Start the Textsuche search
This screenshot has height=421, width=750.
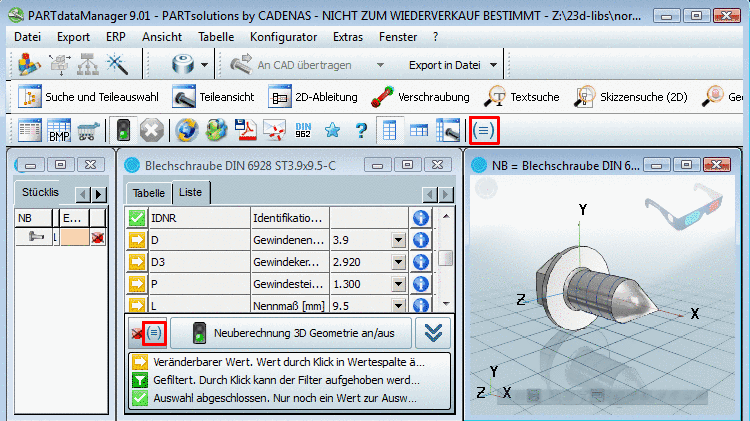point(522,97)
